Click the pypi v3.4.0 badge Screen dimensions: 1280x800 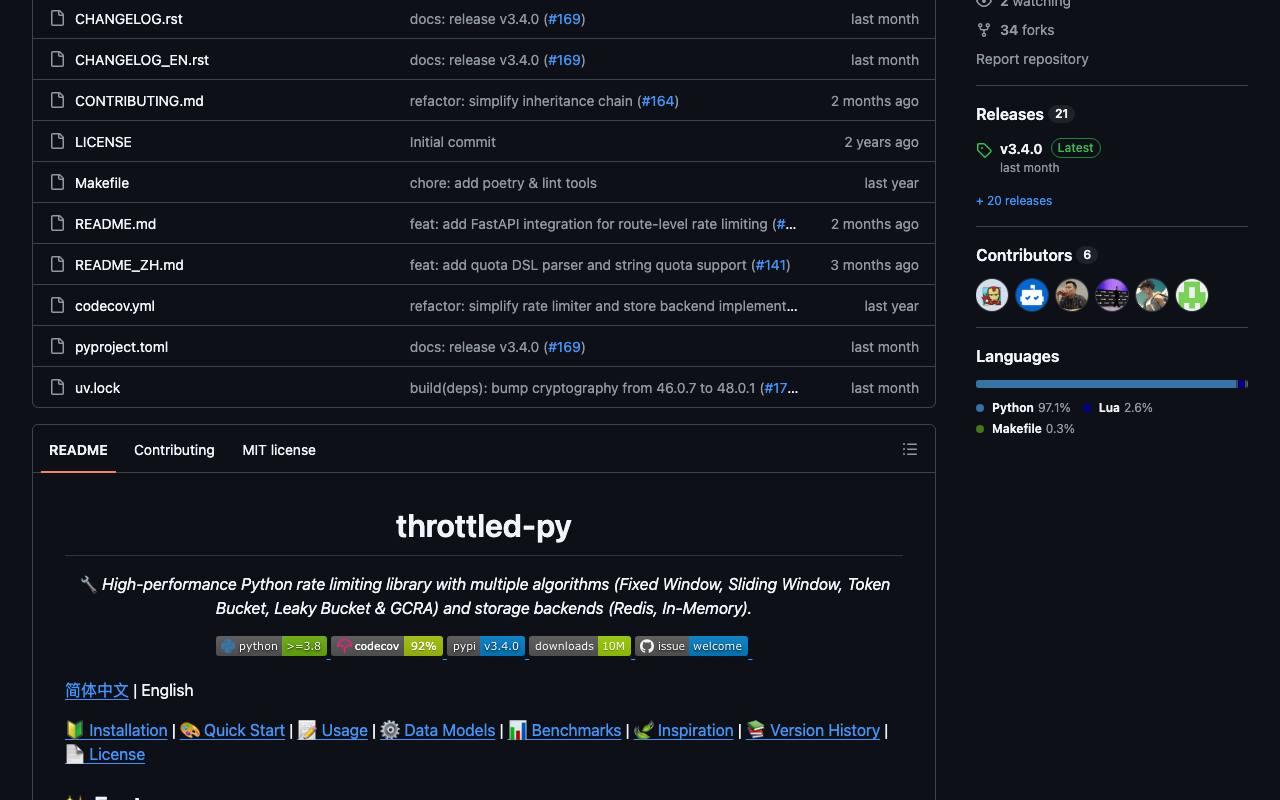pyautogui.click(x=486, y=646)
